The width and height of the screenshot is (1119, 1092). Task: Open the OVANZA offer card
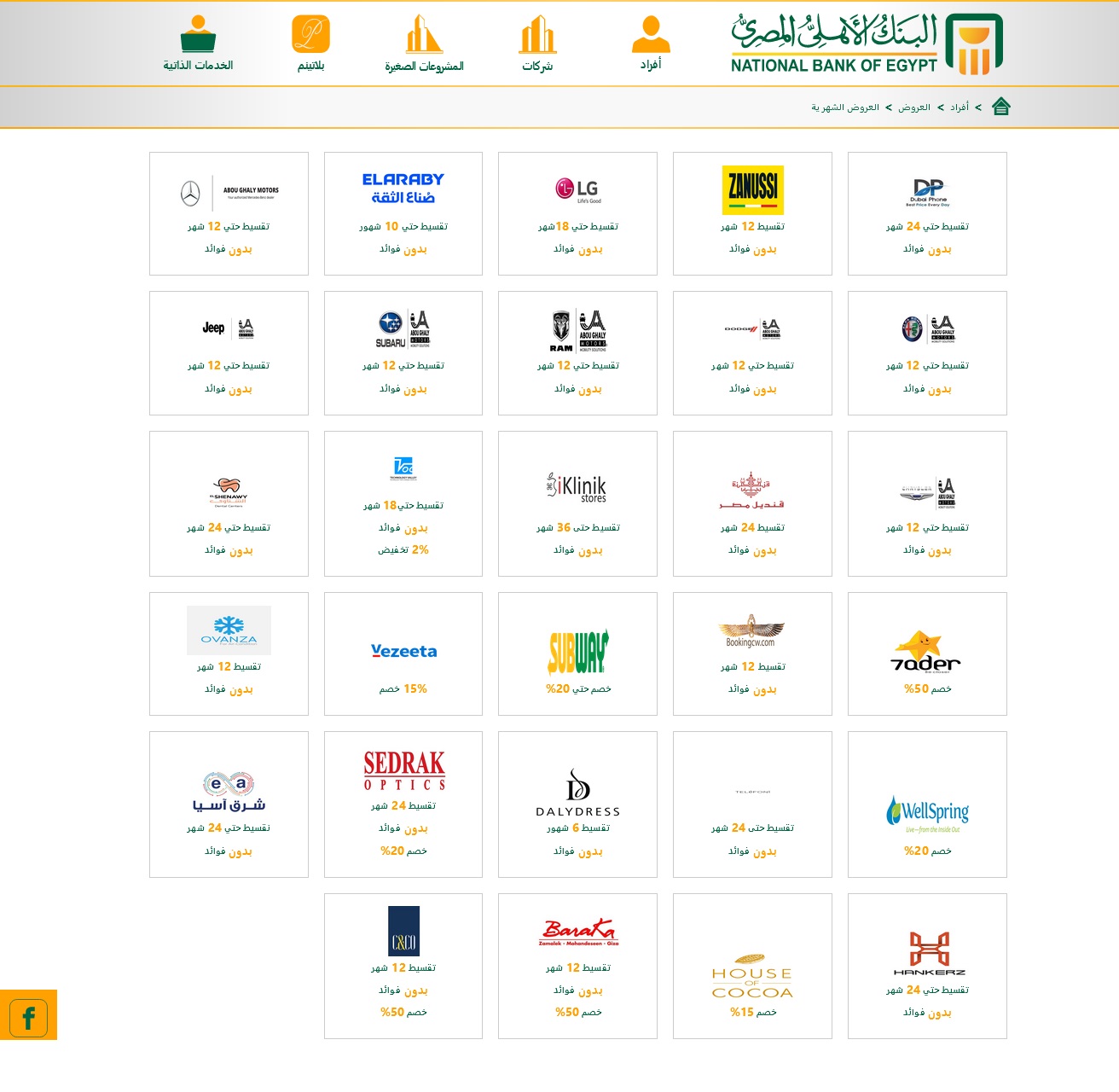229,653
